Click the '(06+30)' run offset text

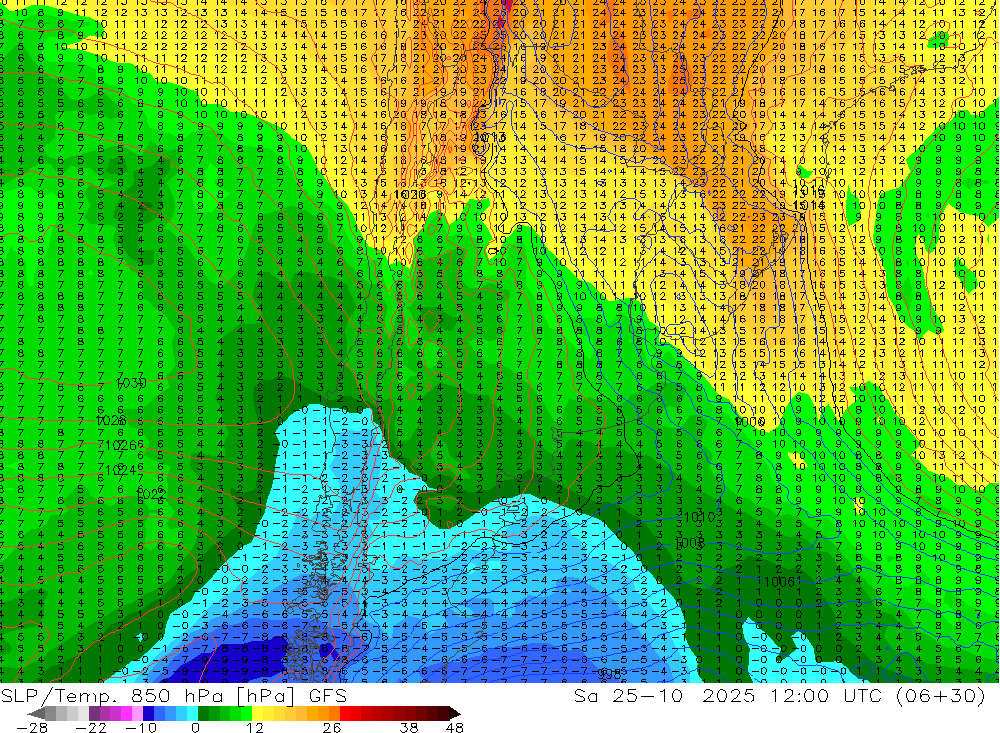(x=941, y=695)
